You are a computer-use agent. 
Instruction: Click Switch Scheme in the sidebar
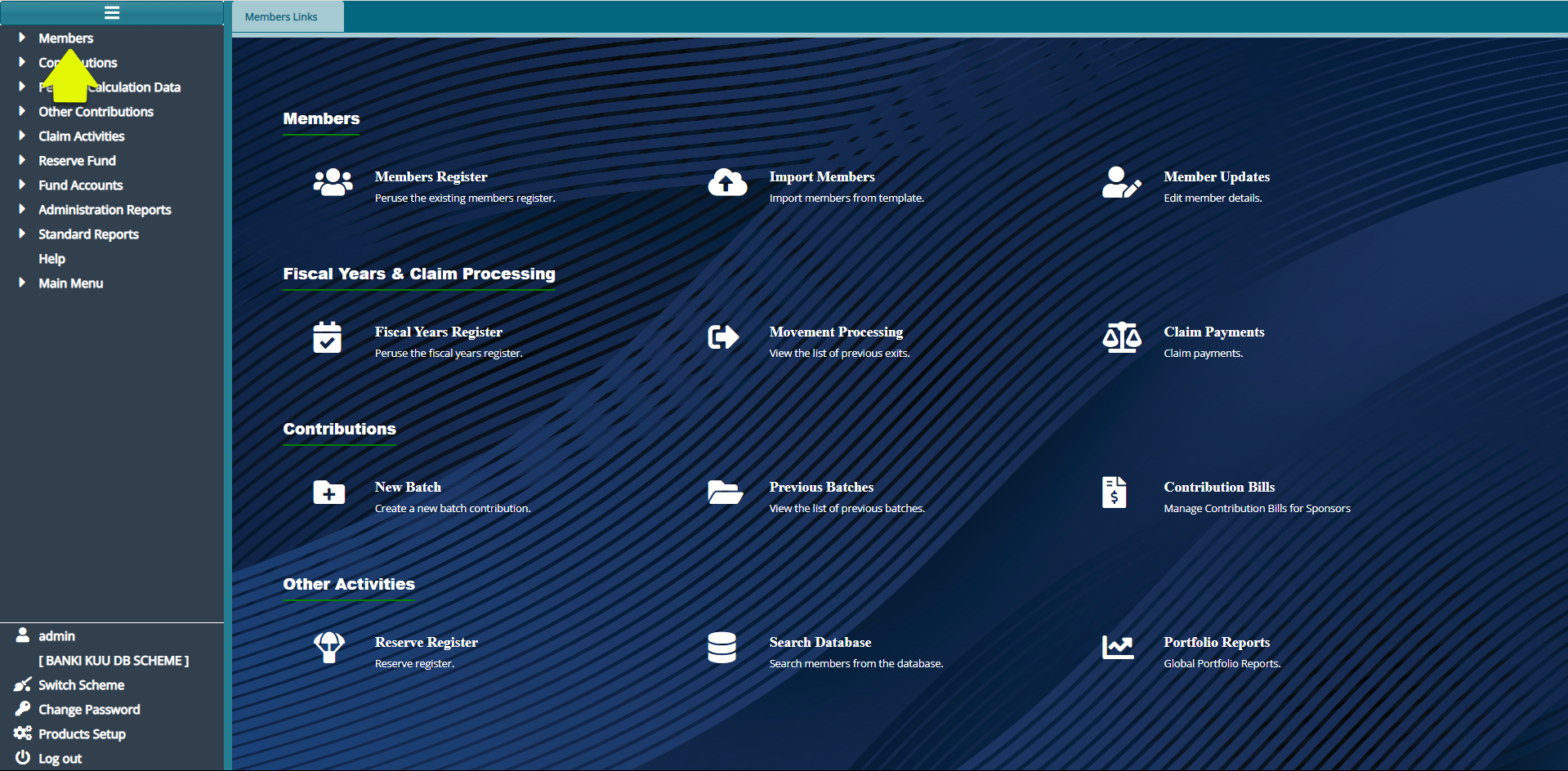81,685
